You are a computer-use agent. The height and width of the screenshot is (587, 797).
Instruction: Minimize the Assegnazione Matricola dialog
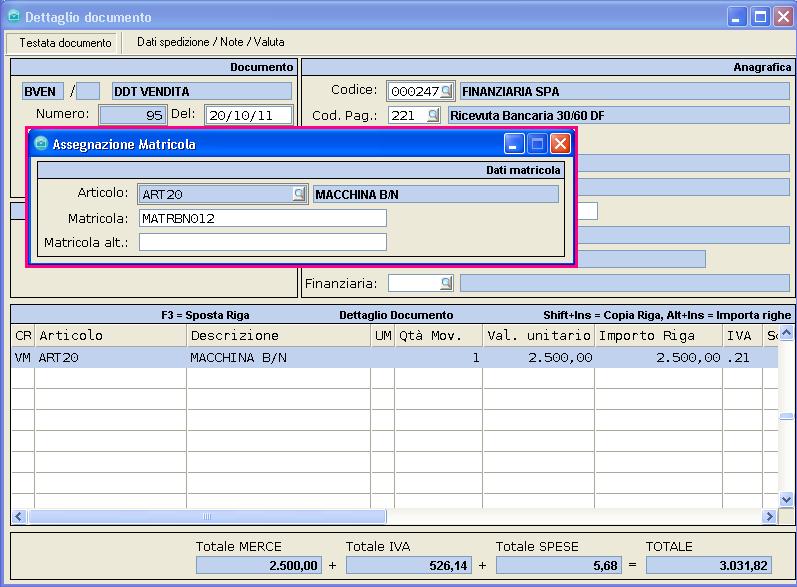[513, 144]
